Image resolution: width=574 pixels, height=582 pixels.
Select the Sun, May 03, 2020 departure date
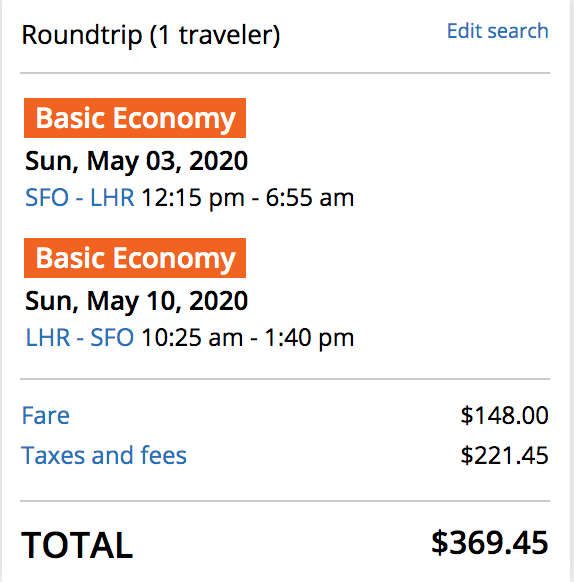[136, 161]
